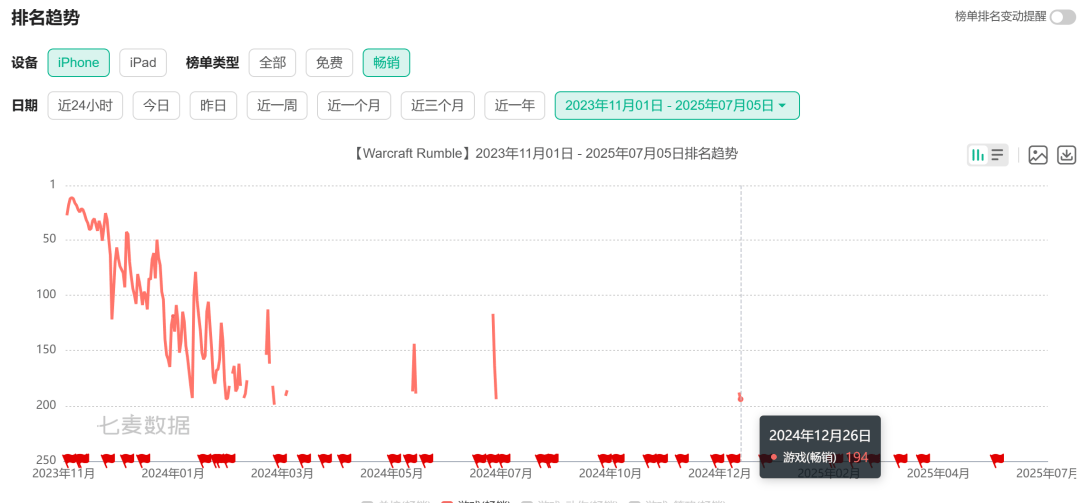Image resolution: width=1080 pixels, height=503 pixels.
Task: Show the 近一个月 date range
Action: tap(354, 105)
